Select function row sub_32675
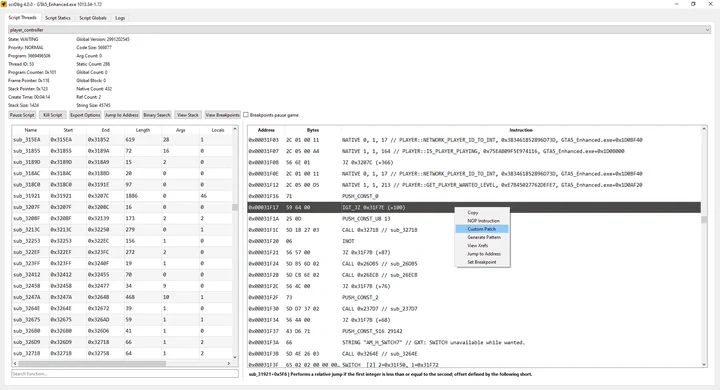Image resolution: width=720 pixels, height=390 pixels. [x=122, y=320]
